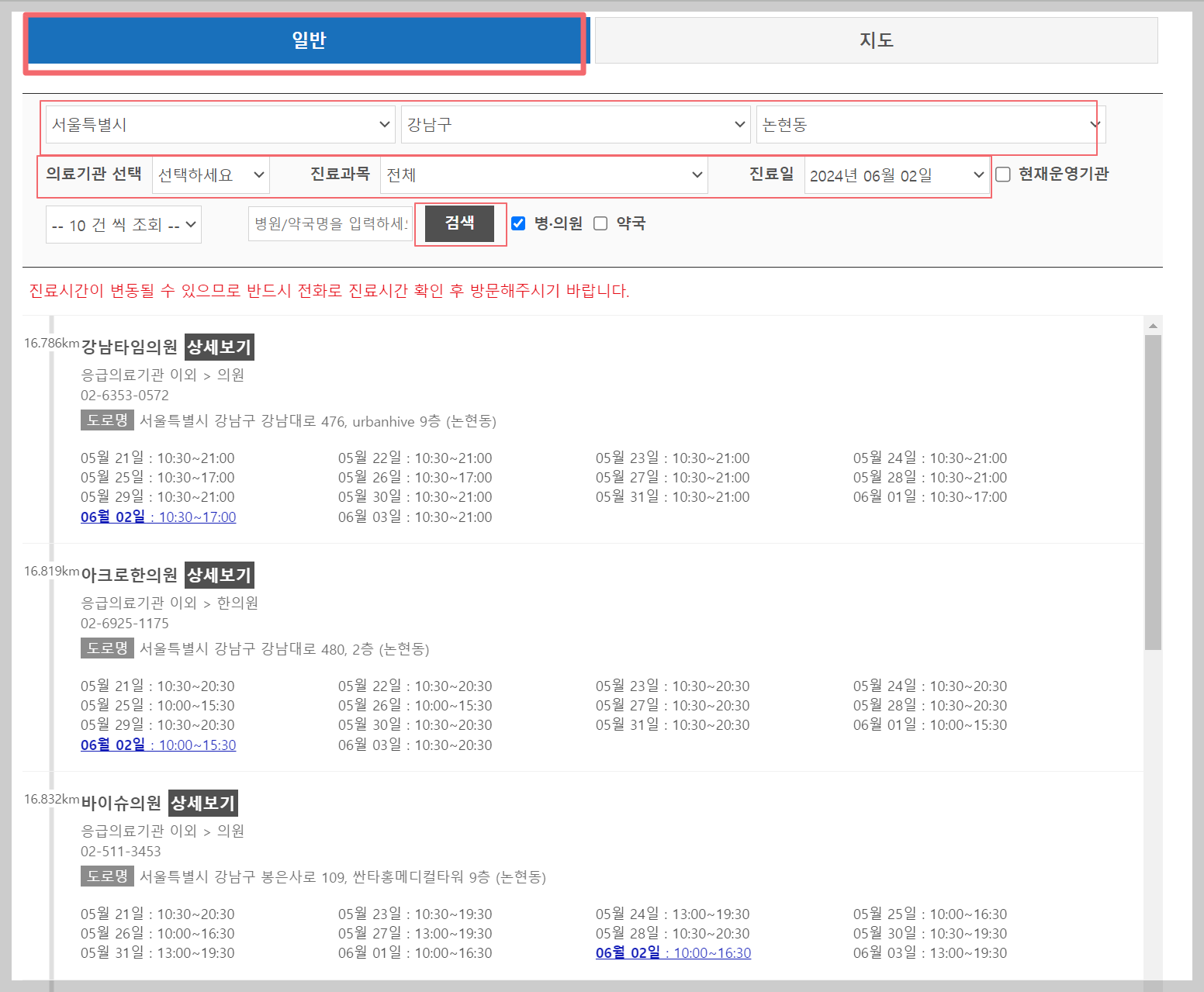
Task: Click the 검색 search button
Action: [x=459, y=223]
